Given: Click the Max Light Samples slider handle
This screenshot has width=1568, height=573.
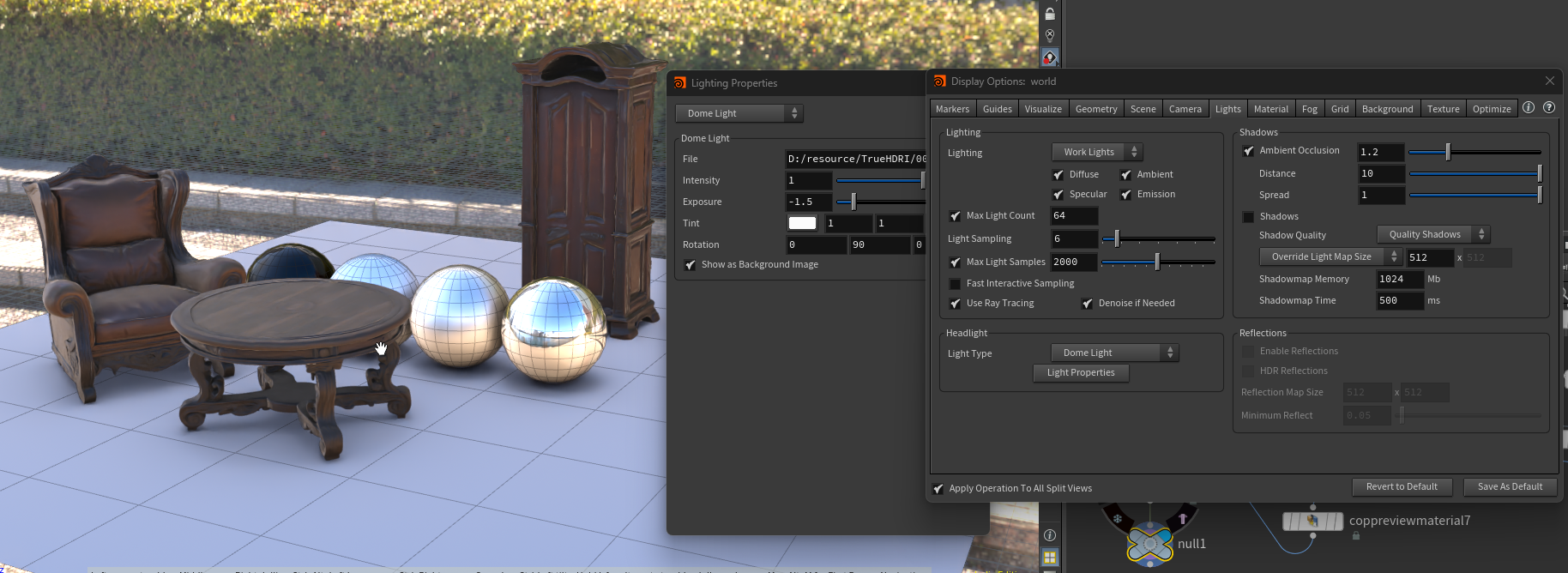Looking at the screenshot, I should (x=1157, y=262).
